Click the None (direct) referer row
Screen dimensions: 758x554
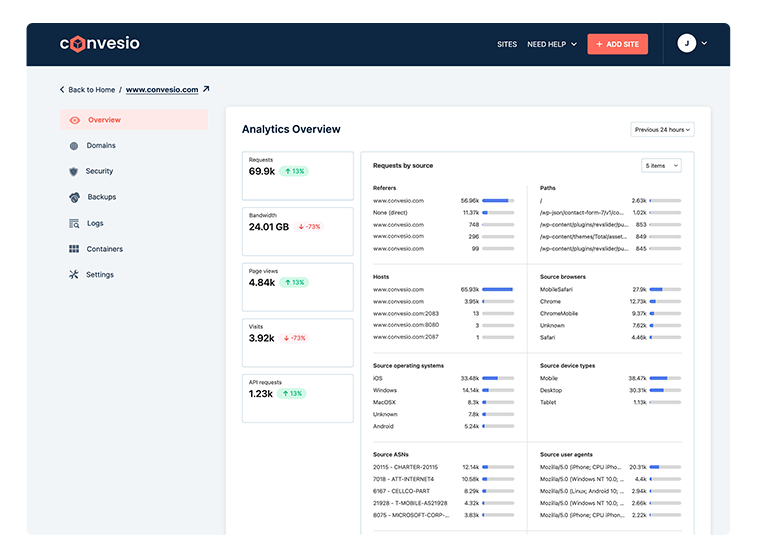[x=443, y=213]
